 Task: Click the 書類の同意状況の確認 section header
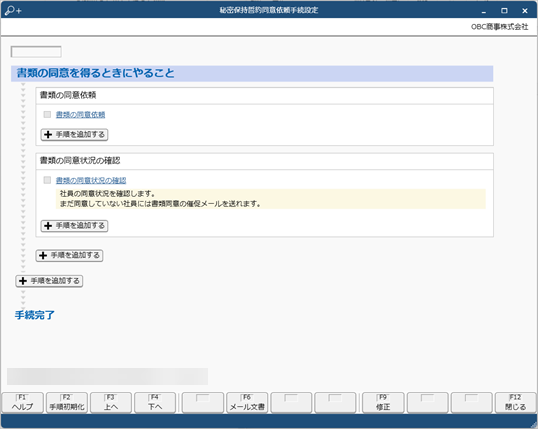(265, 161)
